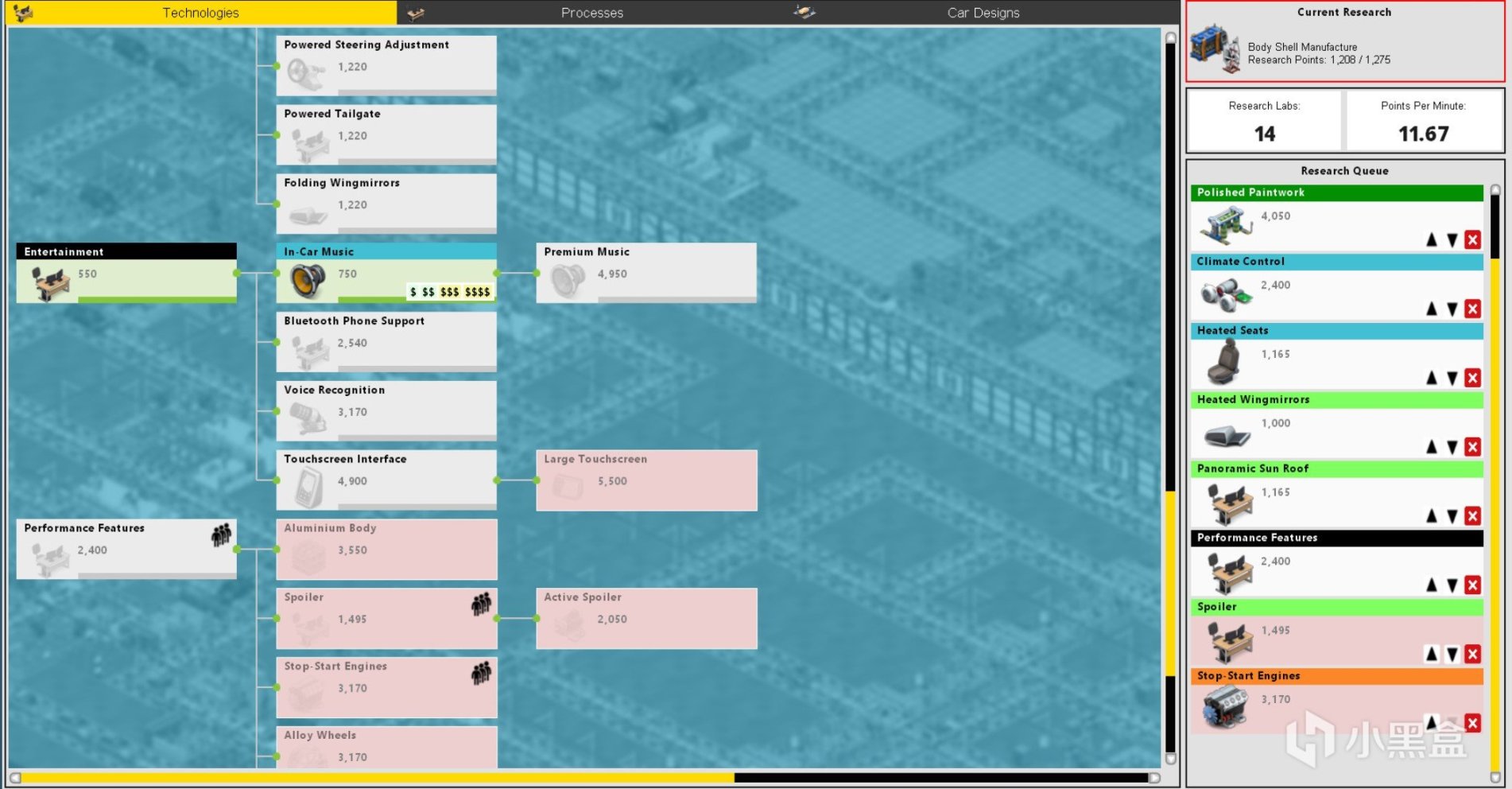This screenshot has width=1512, height=789.
Task: Pick the Folding Wingmirrors technology node
Action: 386,204
